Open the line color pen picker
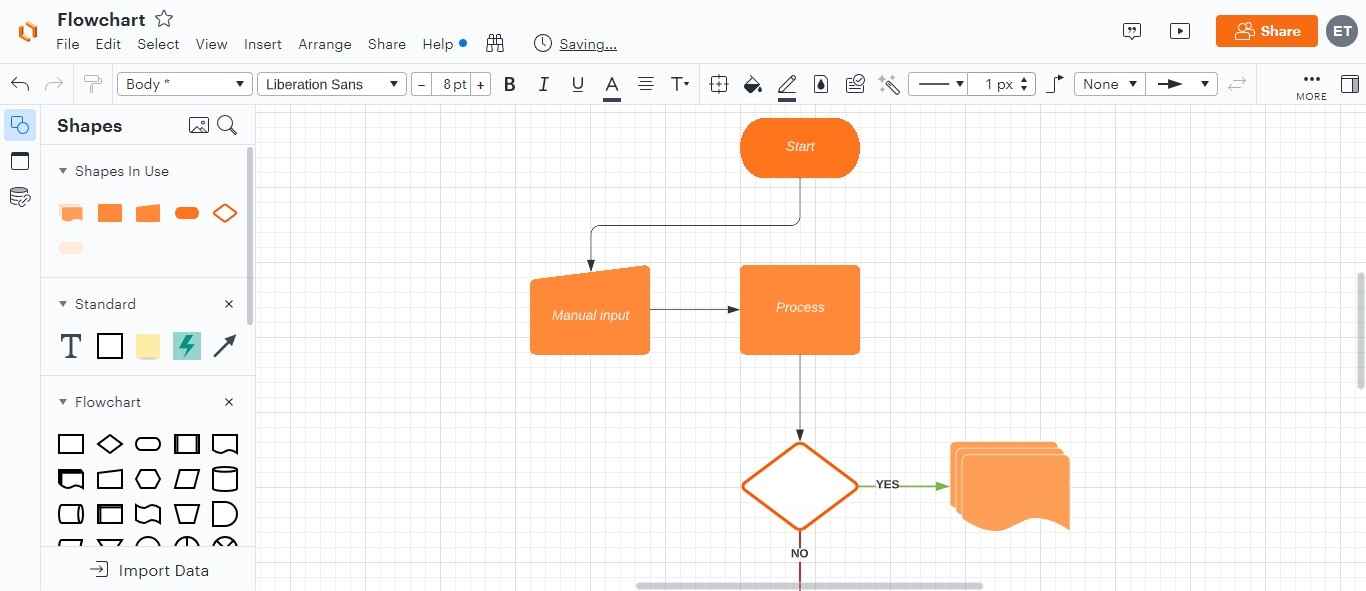The width and height of the screenshot is (1366, 591). [x=787, y=86]
